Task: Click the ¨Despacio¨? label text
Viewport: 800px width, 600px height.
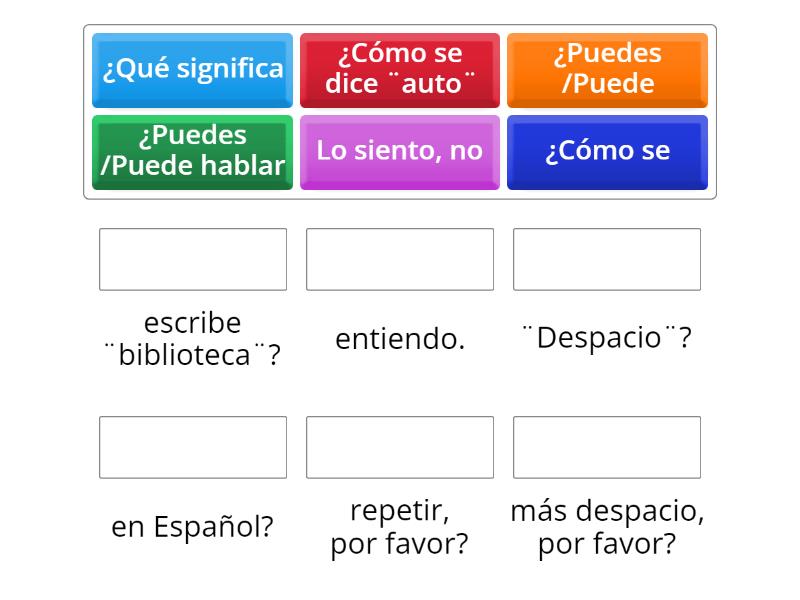Action: [x=606, y=339]
